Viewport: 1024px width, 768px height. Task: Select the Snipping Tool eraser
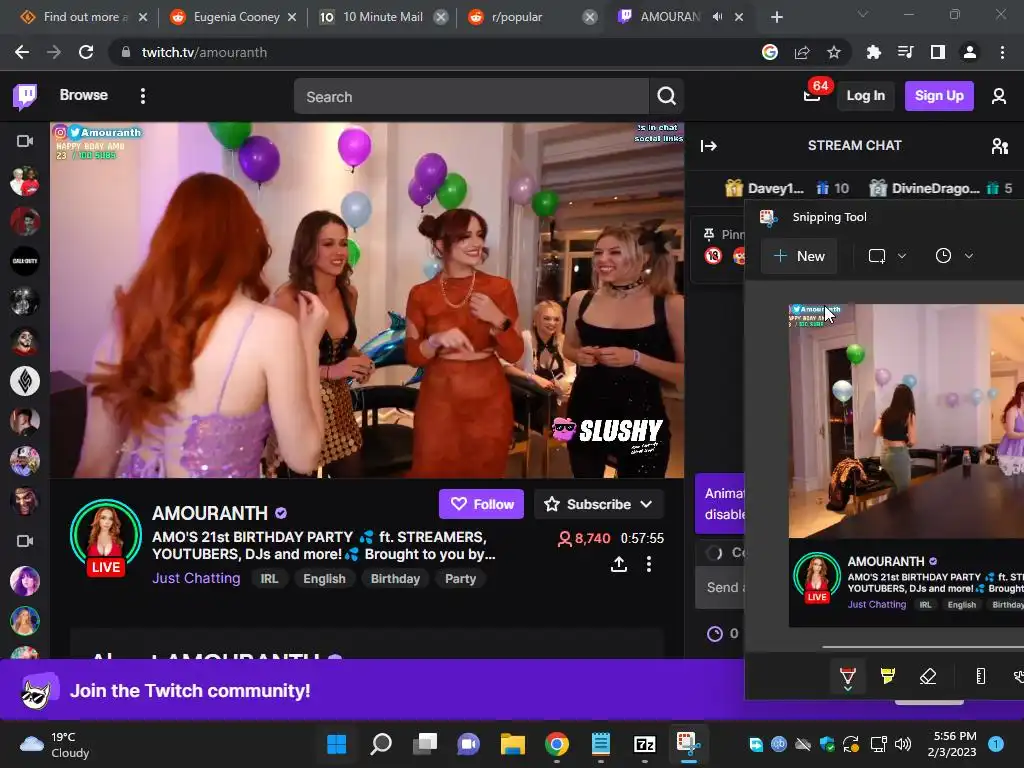pyautogui.click(x=928, y=676)
